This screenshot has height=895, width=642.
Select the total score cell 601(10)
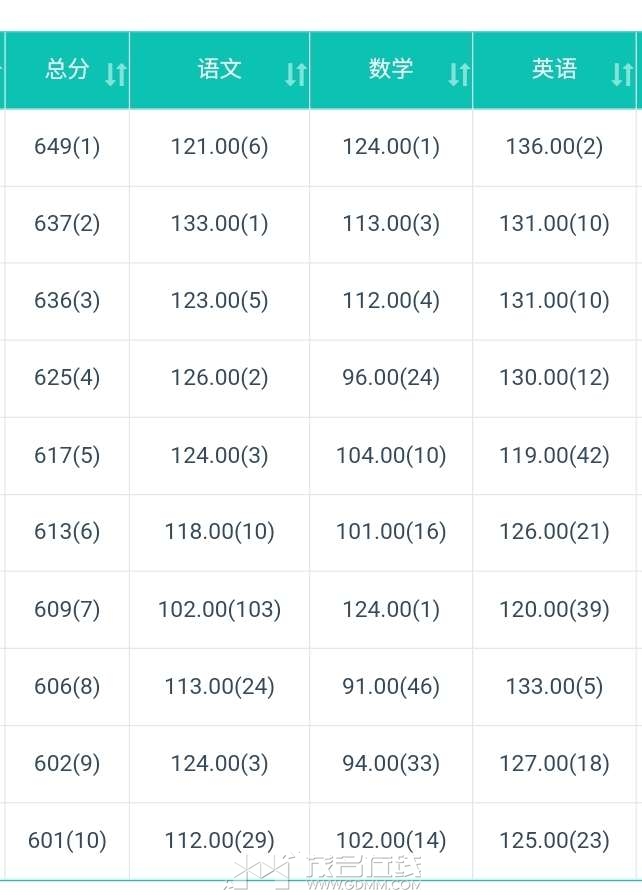coord(67,840)
